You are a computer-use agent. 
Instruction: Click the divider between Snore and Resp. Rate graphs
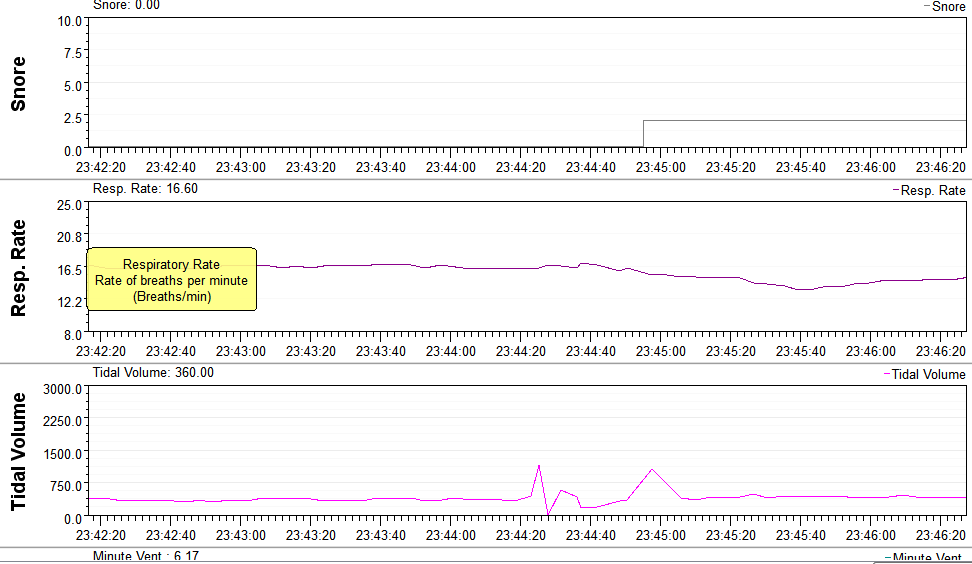click(486, 180)
